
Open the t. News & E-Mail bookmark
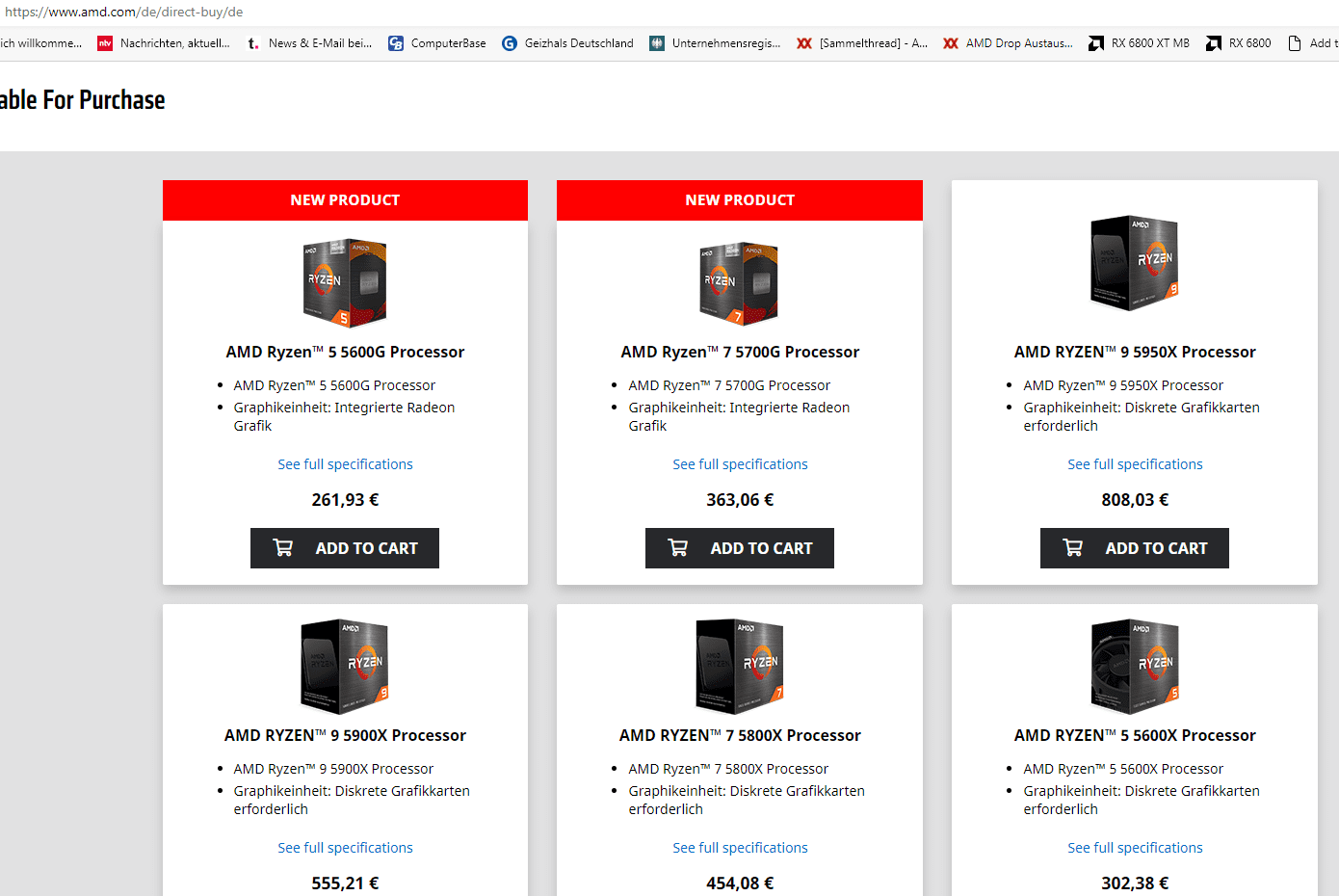point(309,43)
